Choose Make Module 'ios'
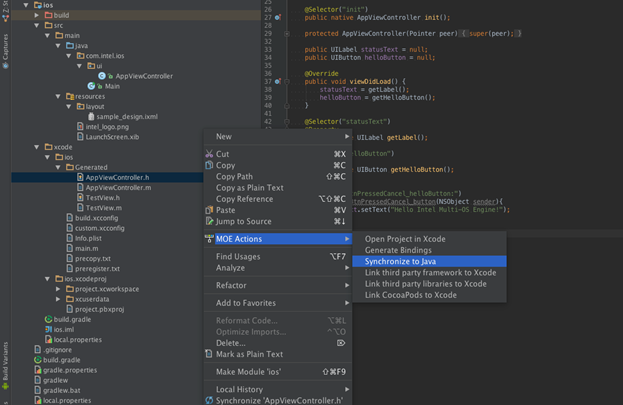 278,372
